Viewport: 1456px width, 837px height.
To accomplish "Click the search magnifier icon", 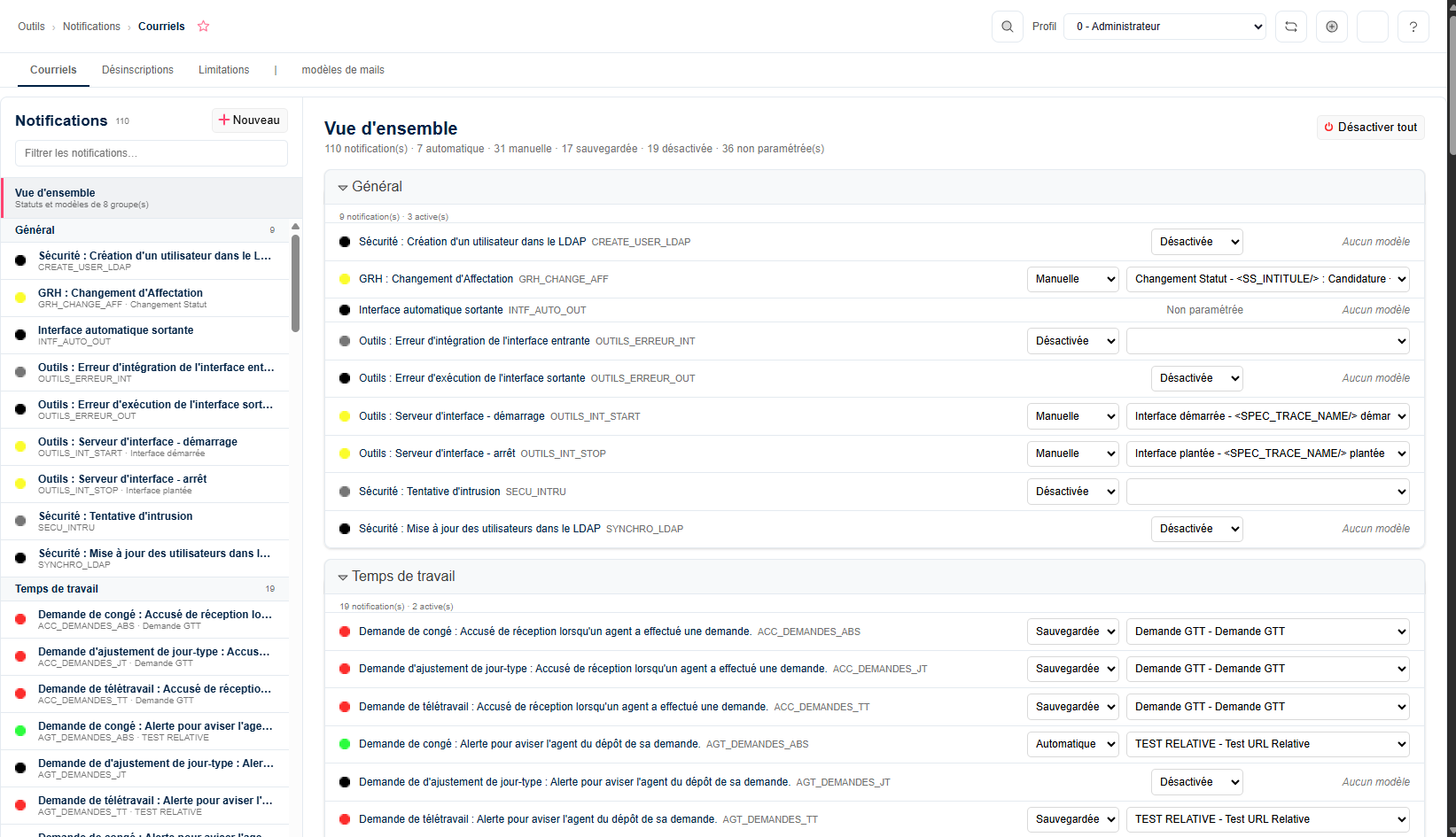I will point(1007,27).
